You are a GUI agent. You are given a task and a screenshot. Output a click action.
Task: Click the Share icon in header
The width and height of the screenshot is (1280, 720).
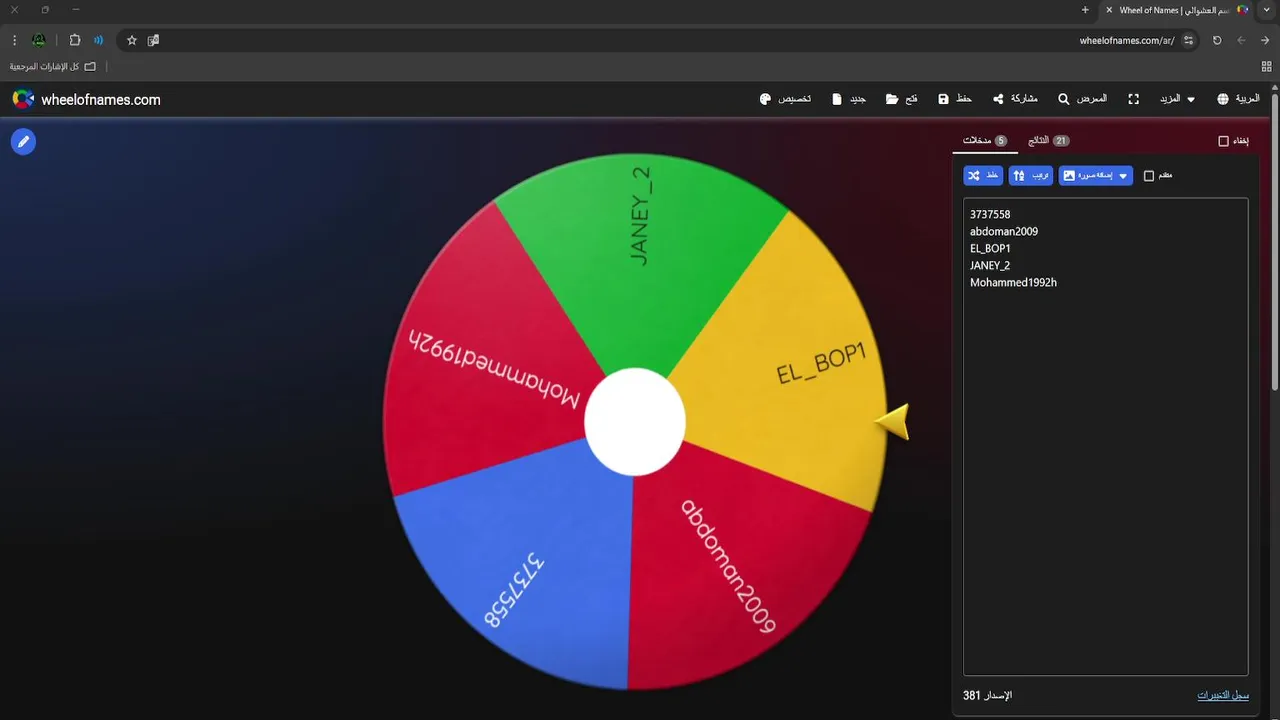pos(998,99)
